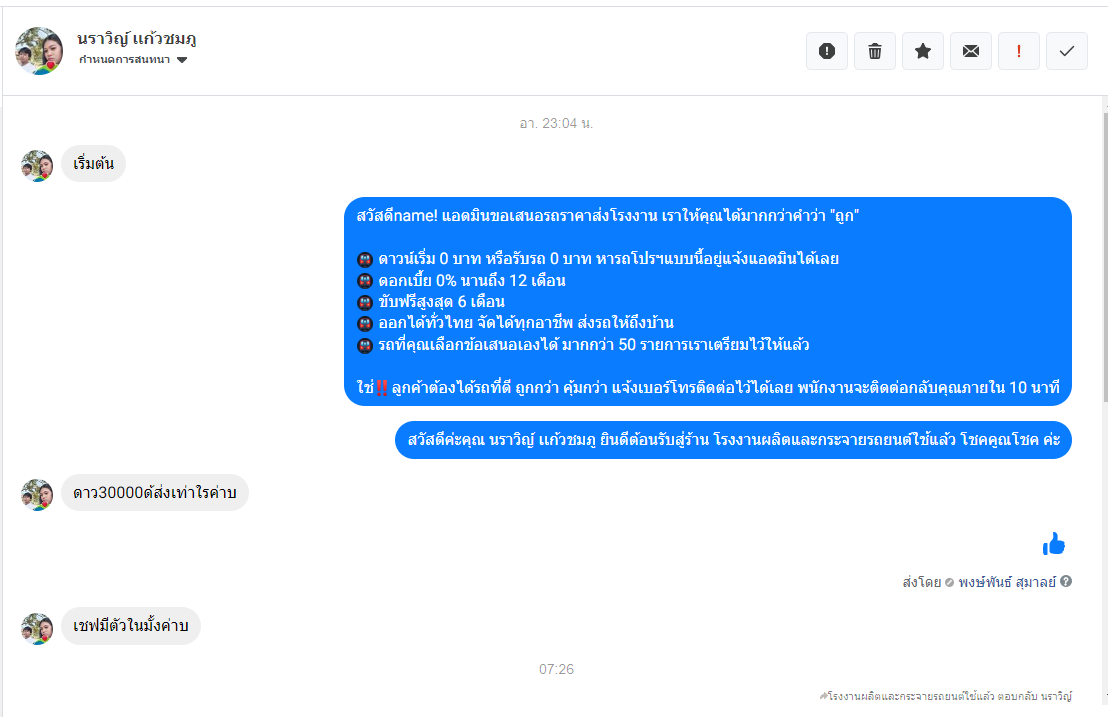Flag conversation with red exclamation icon
This screenshot has height=717, width=1108.
pos(1019,51)
